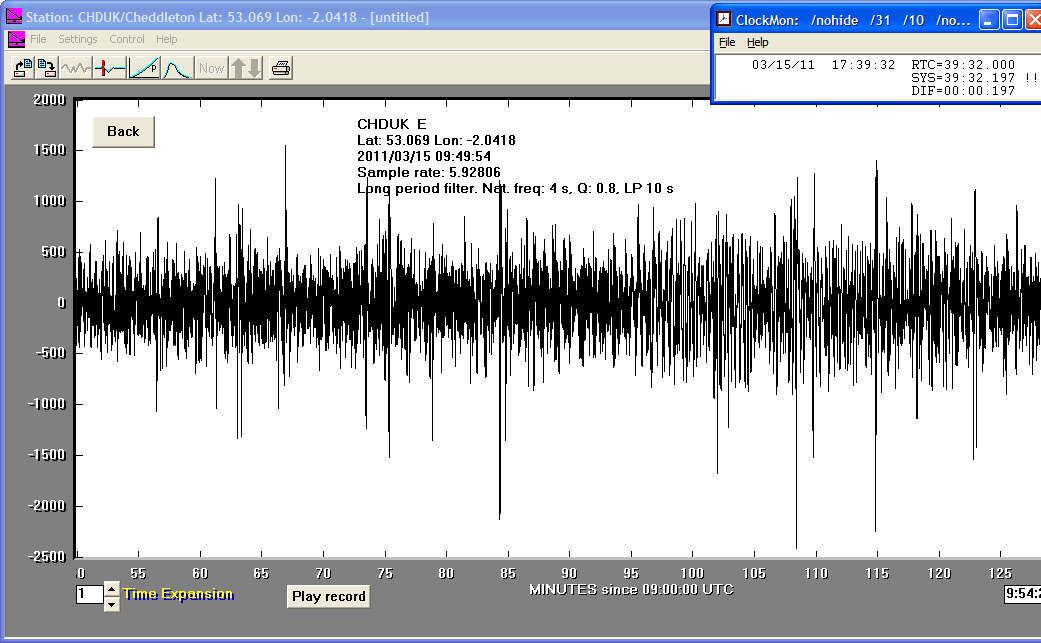This screenshot has height=643, width=1041.
Task: Maximize the ClockMon window
Action: pos(1012,20)
